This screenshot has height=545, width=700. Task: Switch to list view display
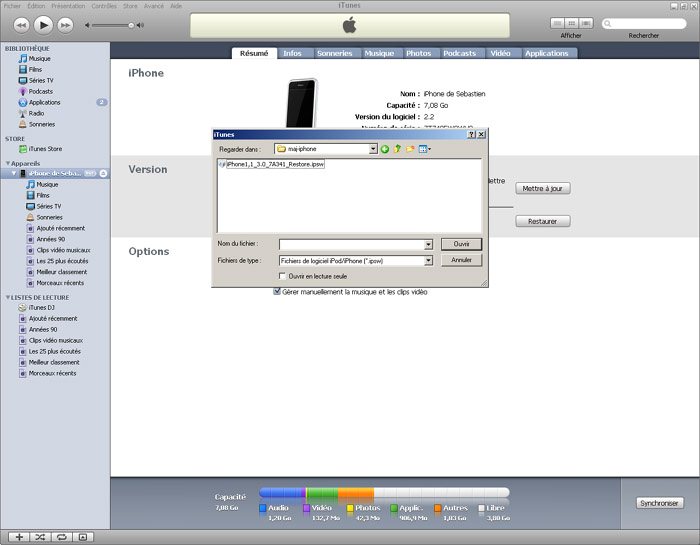(x=558, y=23)
